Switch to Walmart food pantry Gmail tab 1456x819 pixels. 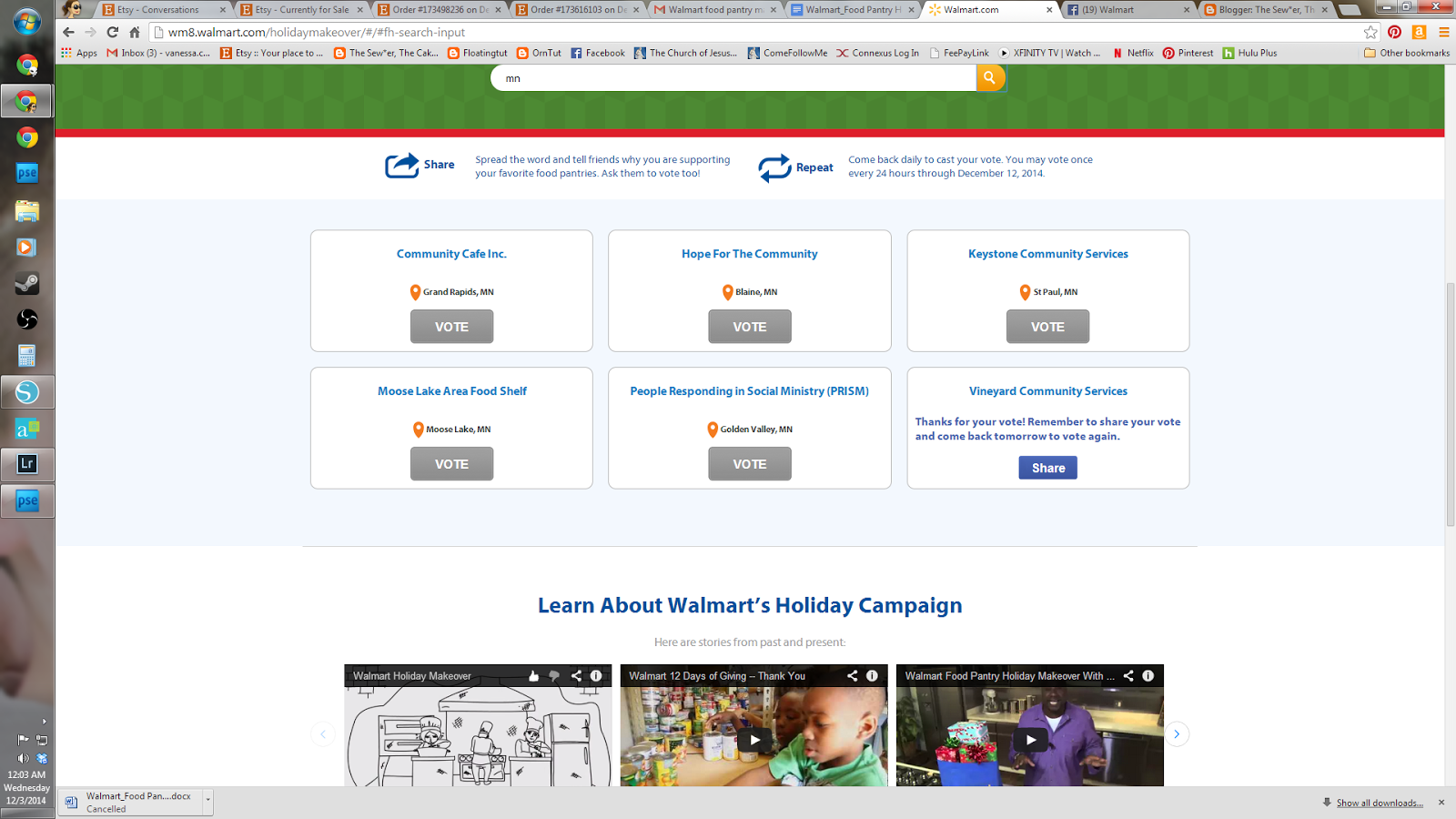tap(715, 10)
